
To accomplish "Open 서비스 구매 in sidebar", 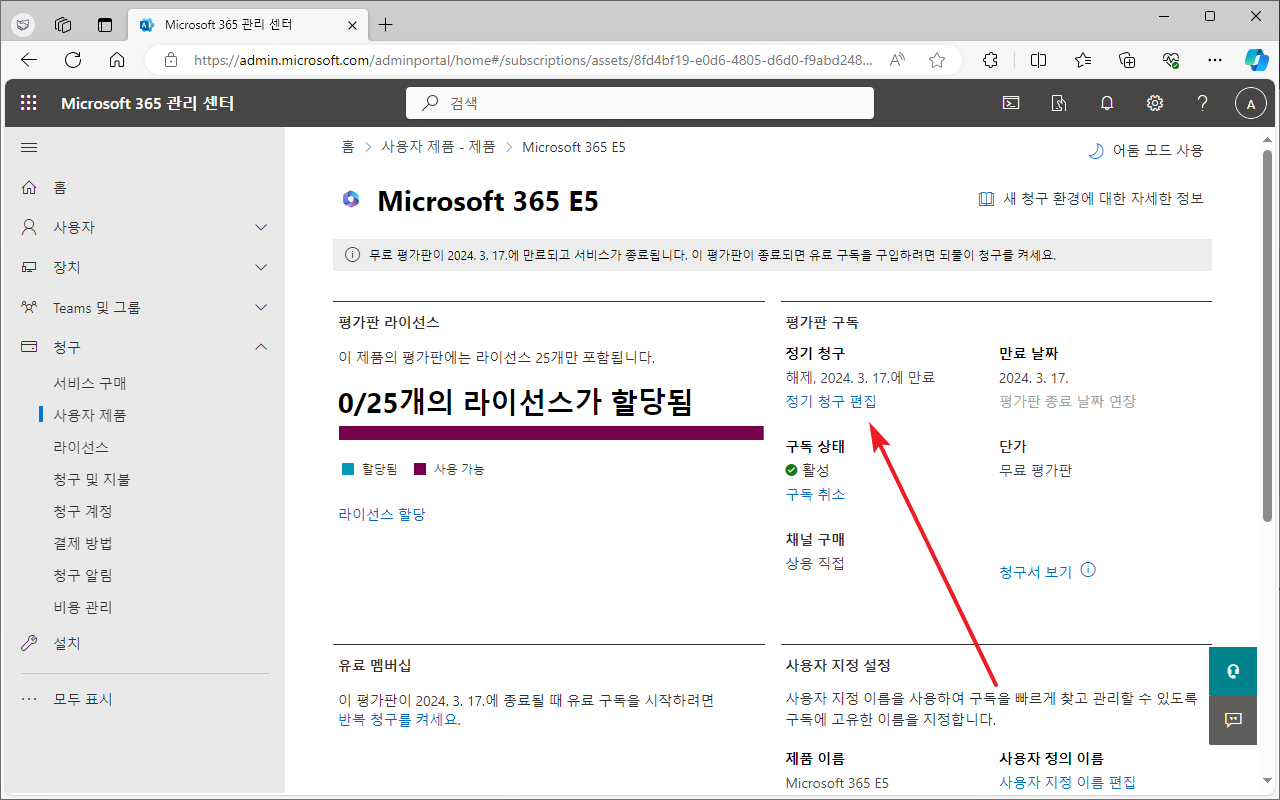I will (90, 383).
